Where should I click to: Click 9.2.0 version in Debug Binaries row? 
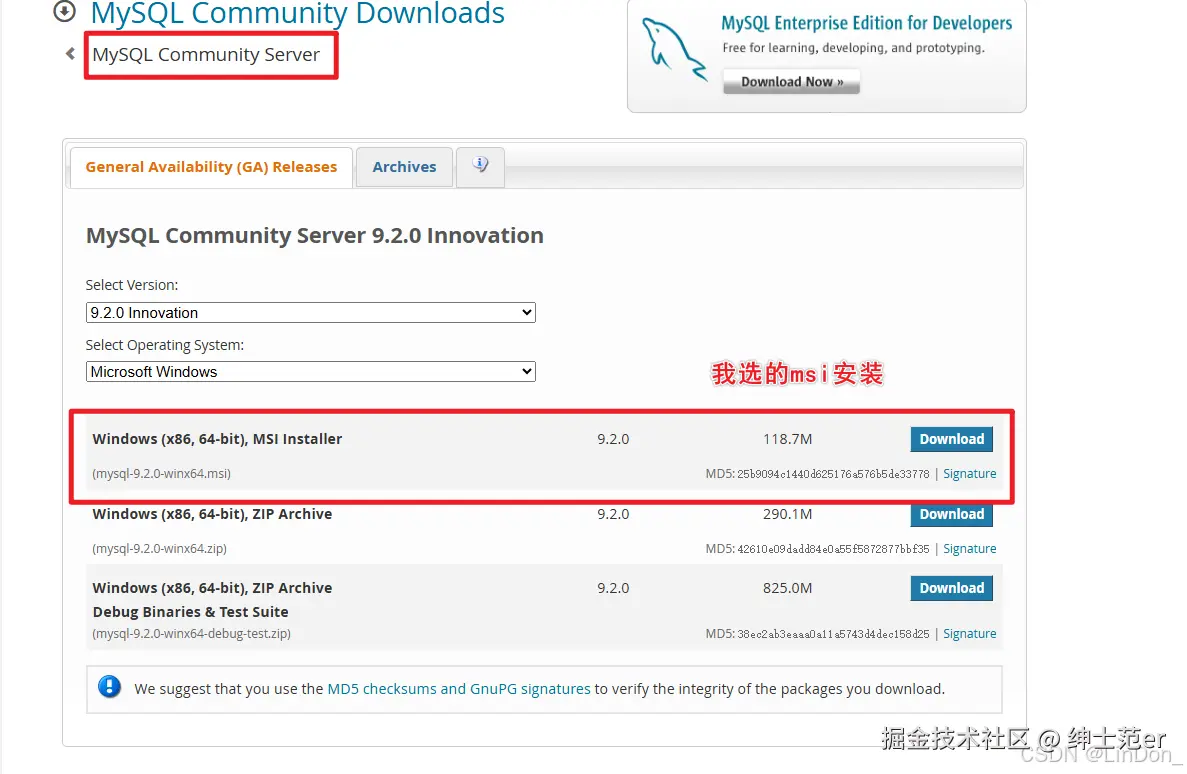click(x=613, y=588)
